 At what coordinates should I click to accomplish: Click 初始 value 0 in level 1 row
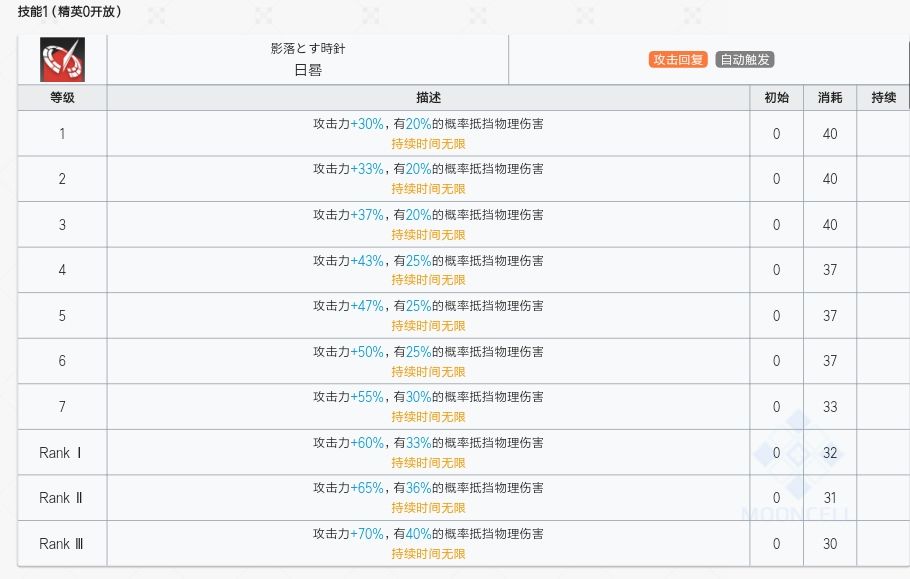tap(777, 133)
